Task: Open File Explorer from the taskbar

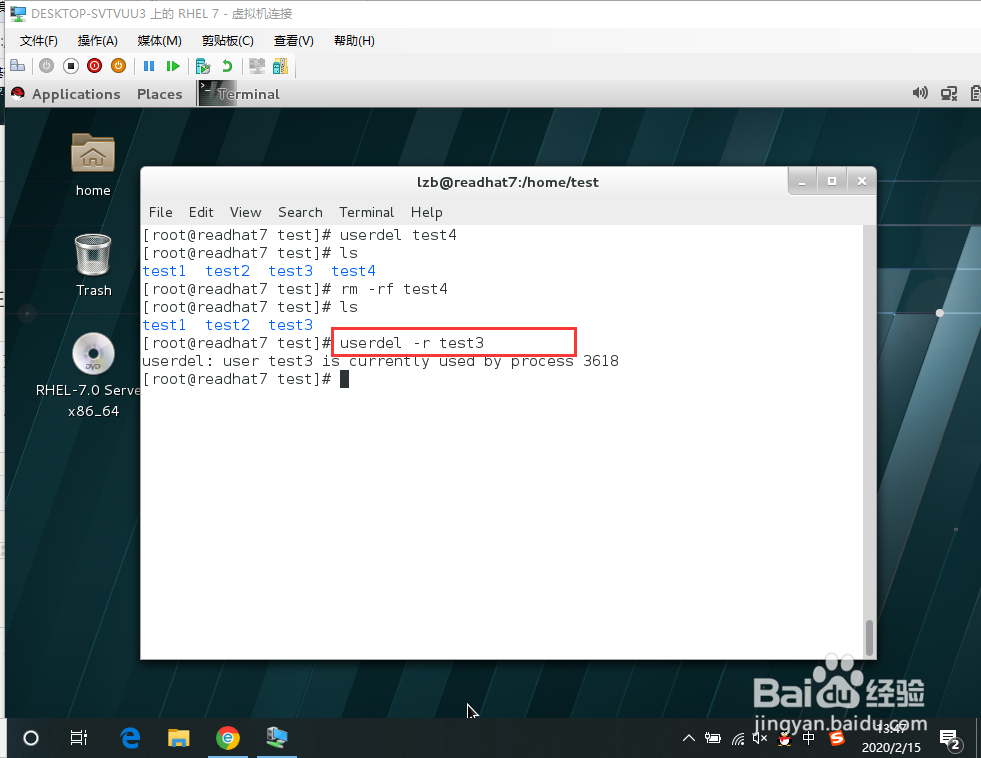Action: (178, 738)
